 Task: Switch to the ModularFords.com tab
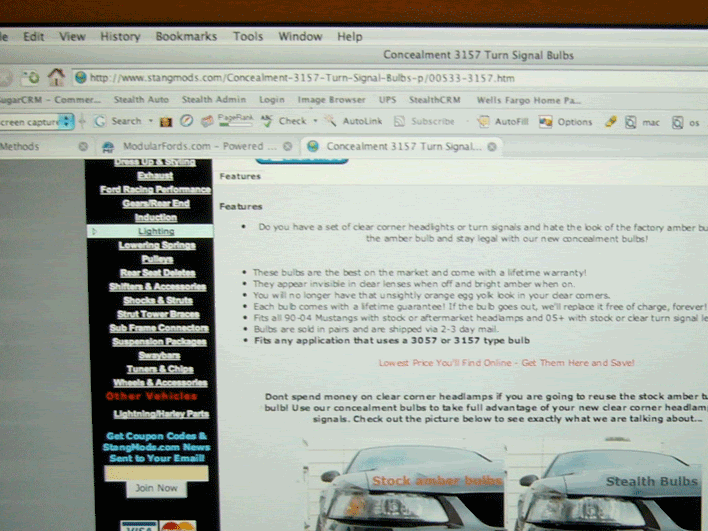click(x=196, y=146)
